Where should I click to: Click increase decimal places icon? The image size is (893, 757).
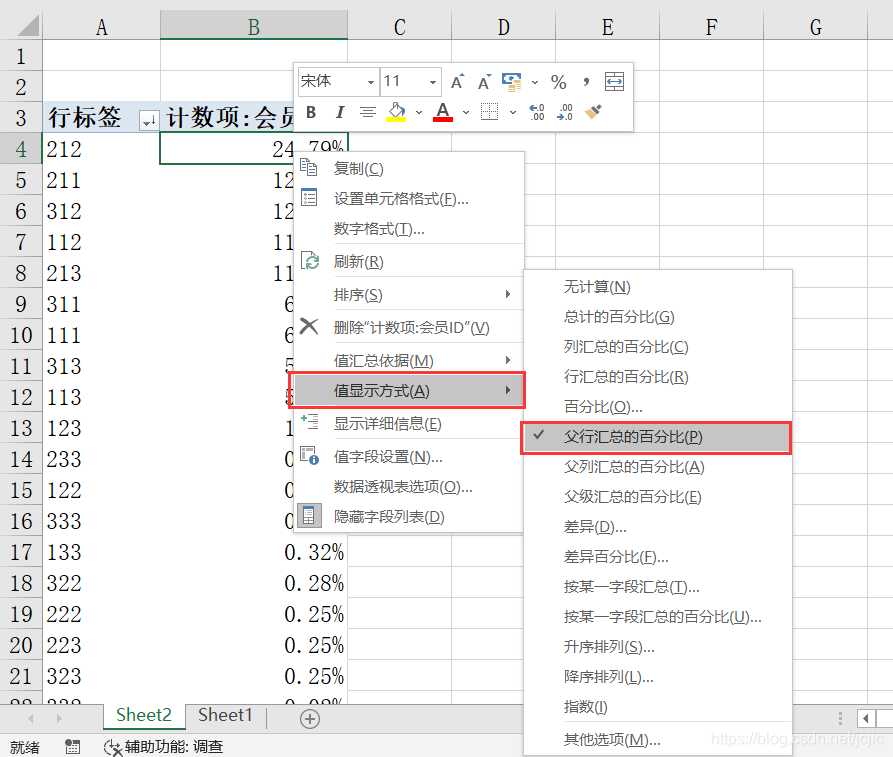click(x=536, y=112)
